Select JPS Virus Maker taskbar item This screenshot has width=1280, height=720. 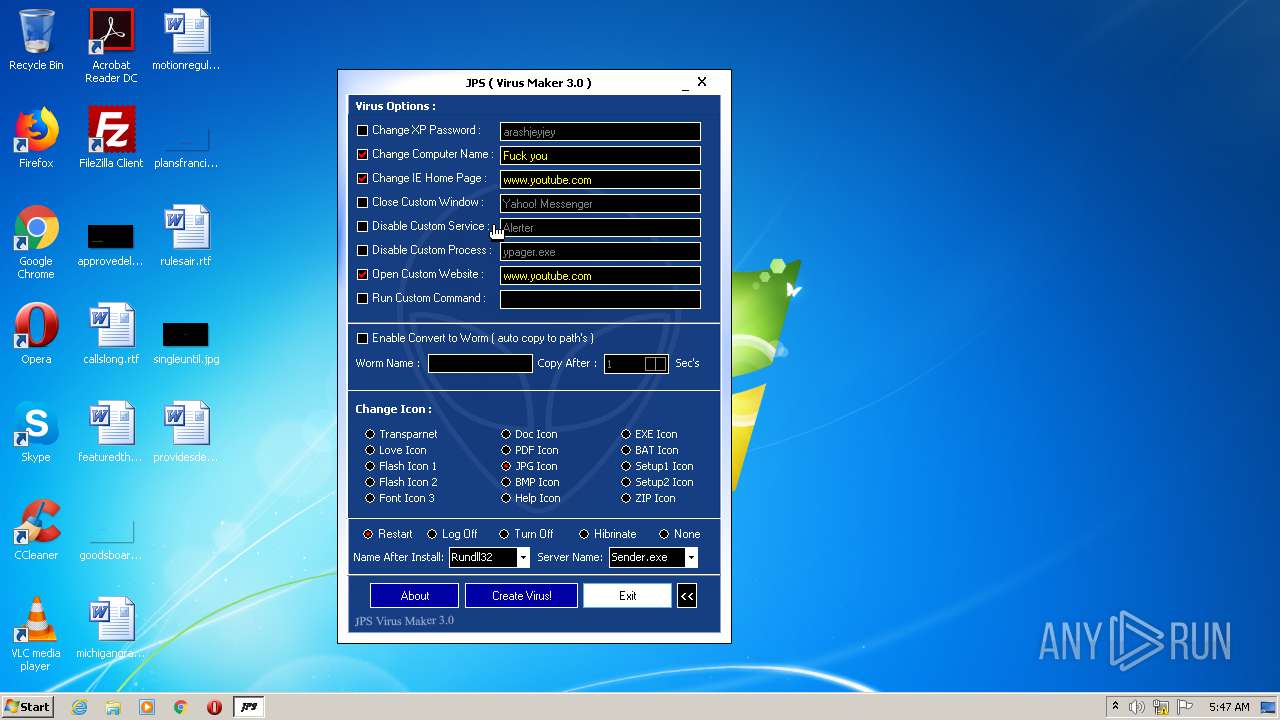[x=249, y=707]
